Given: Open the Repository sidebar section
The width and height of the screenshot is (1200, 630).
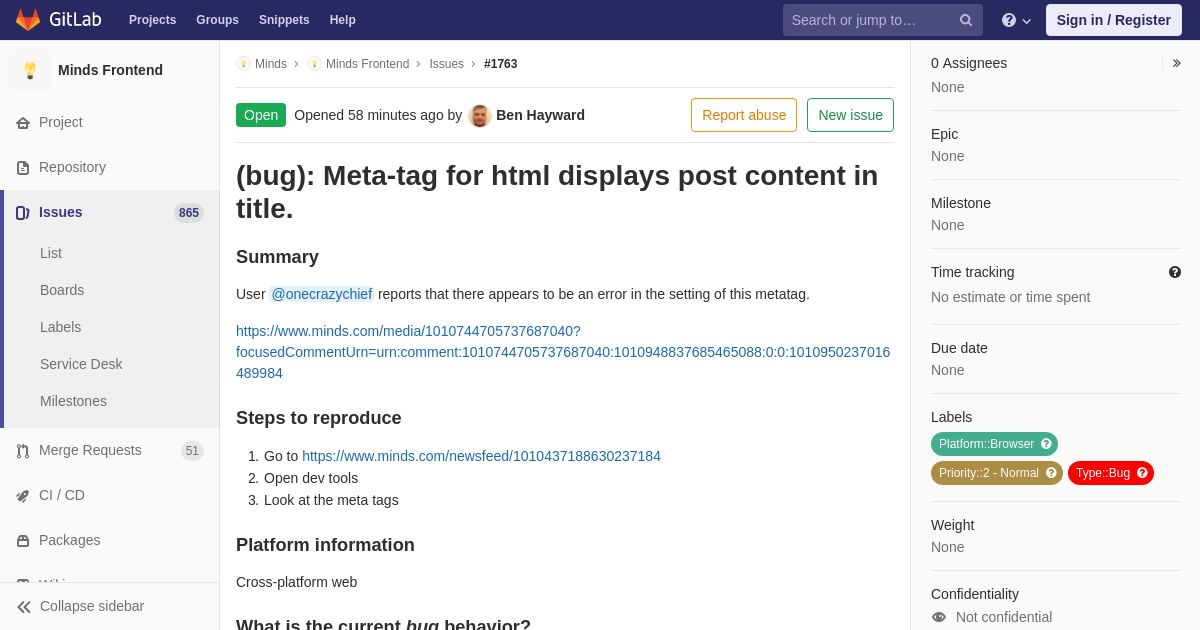Looking at the screenshot, I should point(72,167).
